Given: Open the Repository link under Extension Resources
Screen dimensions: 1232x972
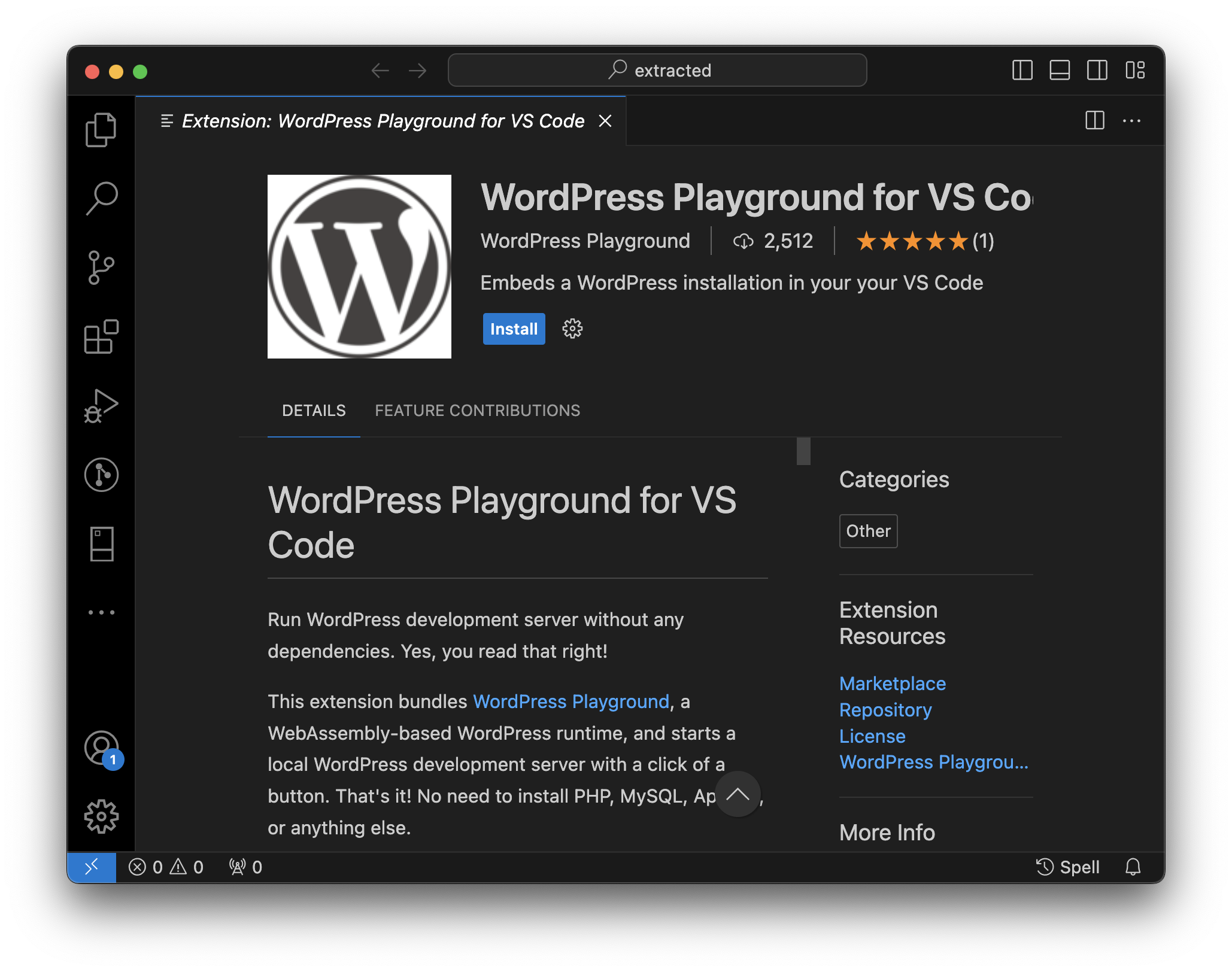Looking at the screenshot, I should (885, 709).
